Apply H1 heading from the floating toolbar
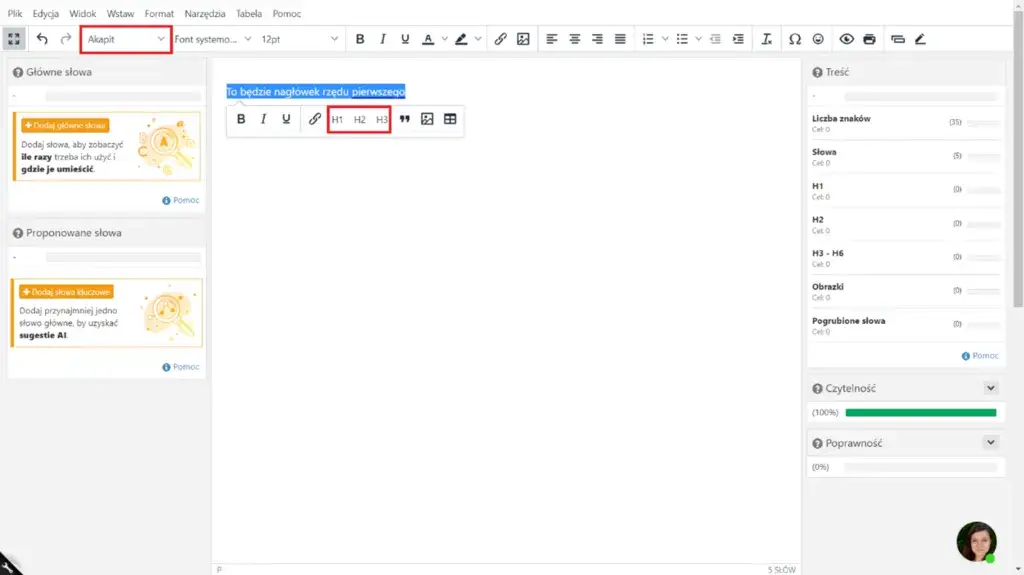 [x=337, y=119]
